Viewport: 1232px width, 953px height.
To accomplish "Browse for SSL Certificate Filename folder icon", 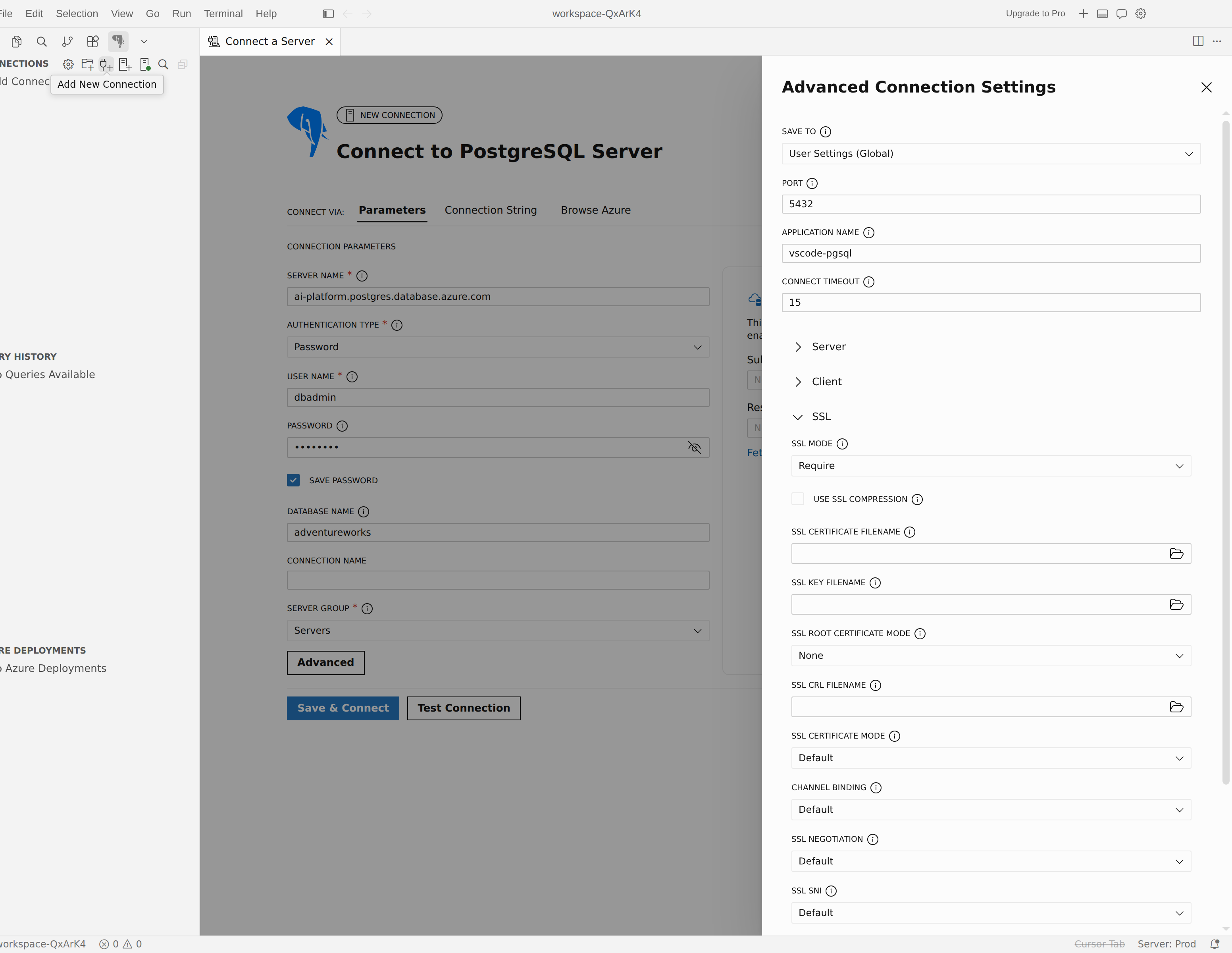I will [1176, 554].
